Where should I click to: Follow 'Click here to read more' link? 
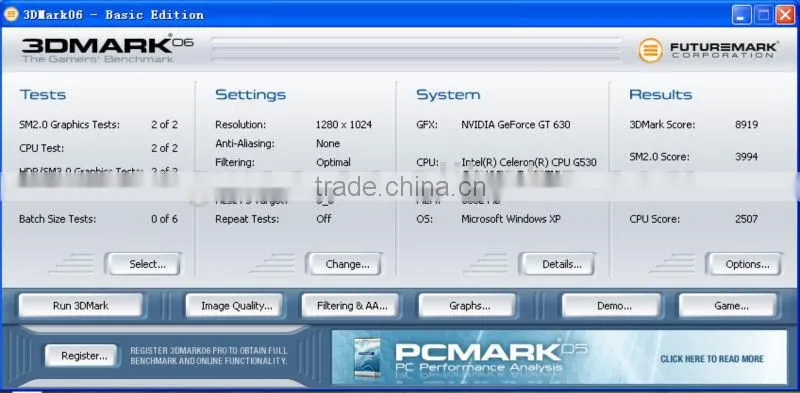point(712,359)
